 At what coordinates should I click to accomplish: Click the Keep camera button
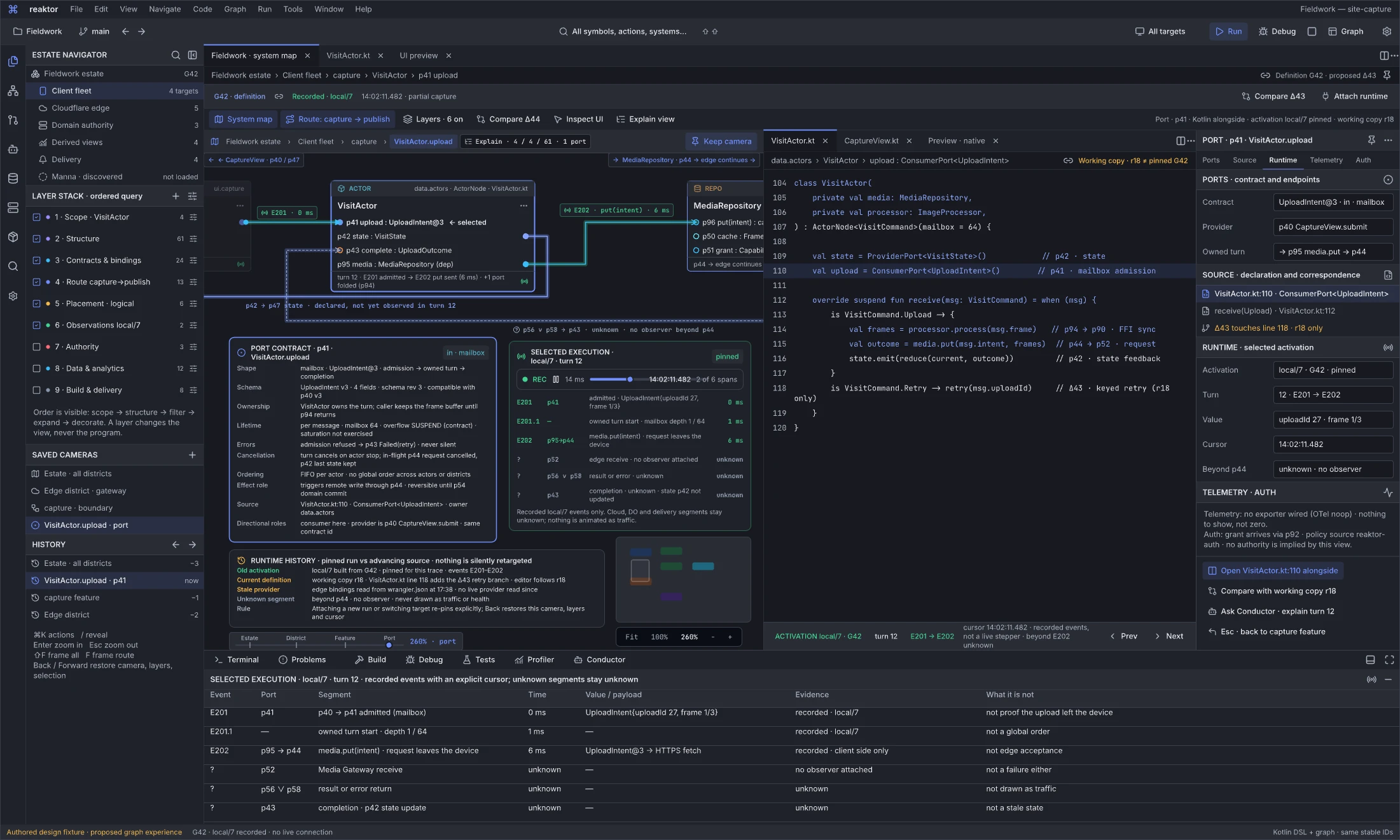[721, 142]
